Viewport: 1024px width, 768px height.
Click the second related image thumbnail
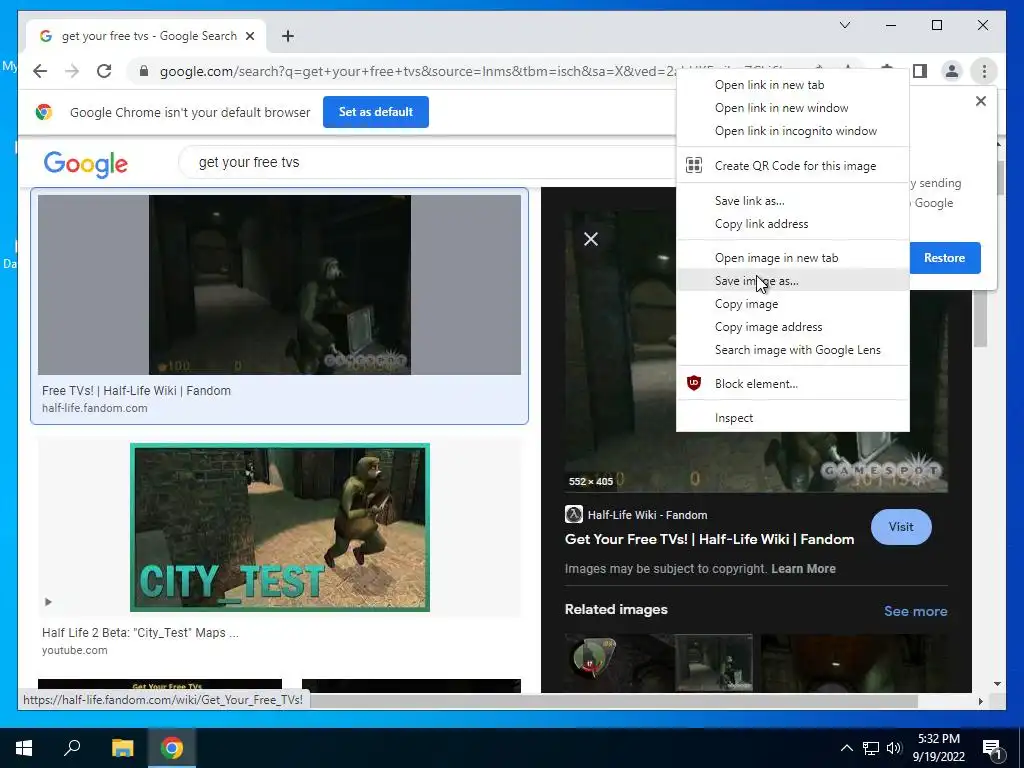[714, 663]
